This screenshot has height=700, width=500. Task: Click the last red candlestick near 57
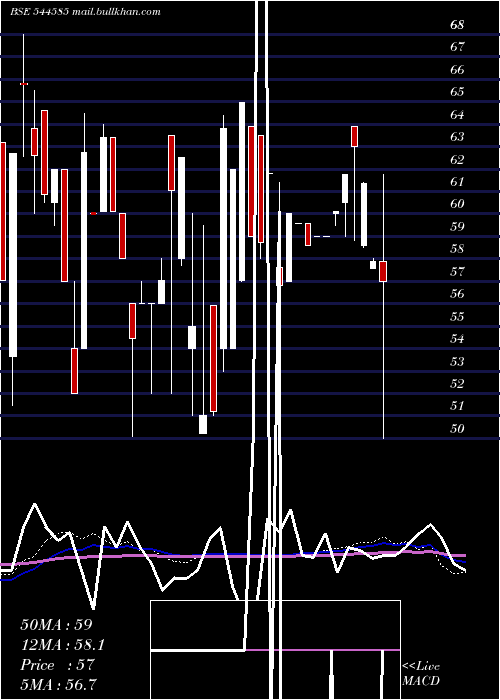point(383,271)
